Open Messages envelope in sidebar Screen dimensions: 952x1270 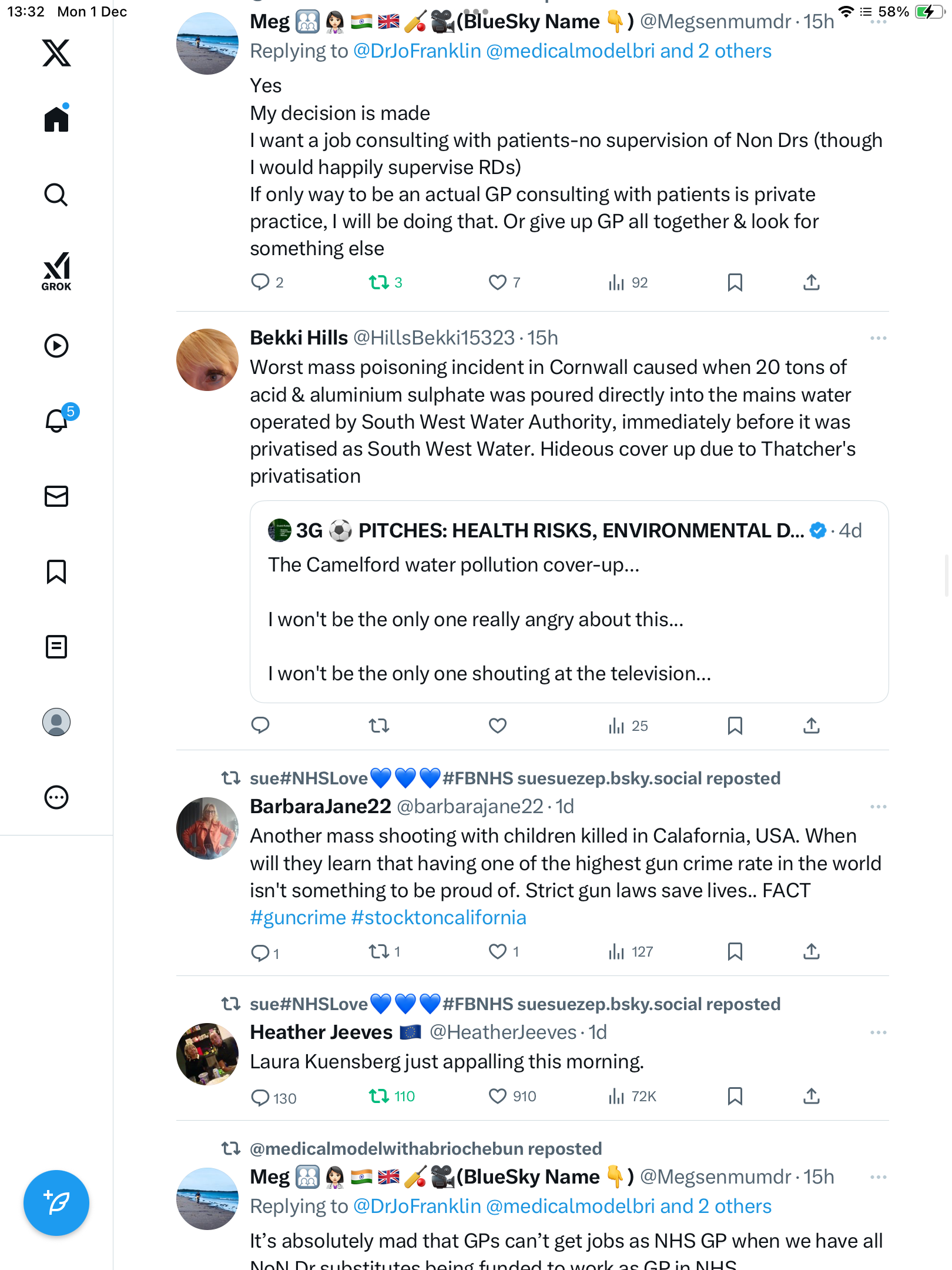tap(56, 496)
